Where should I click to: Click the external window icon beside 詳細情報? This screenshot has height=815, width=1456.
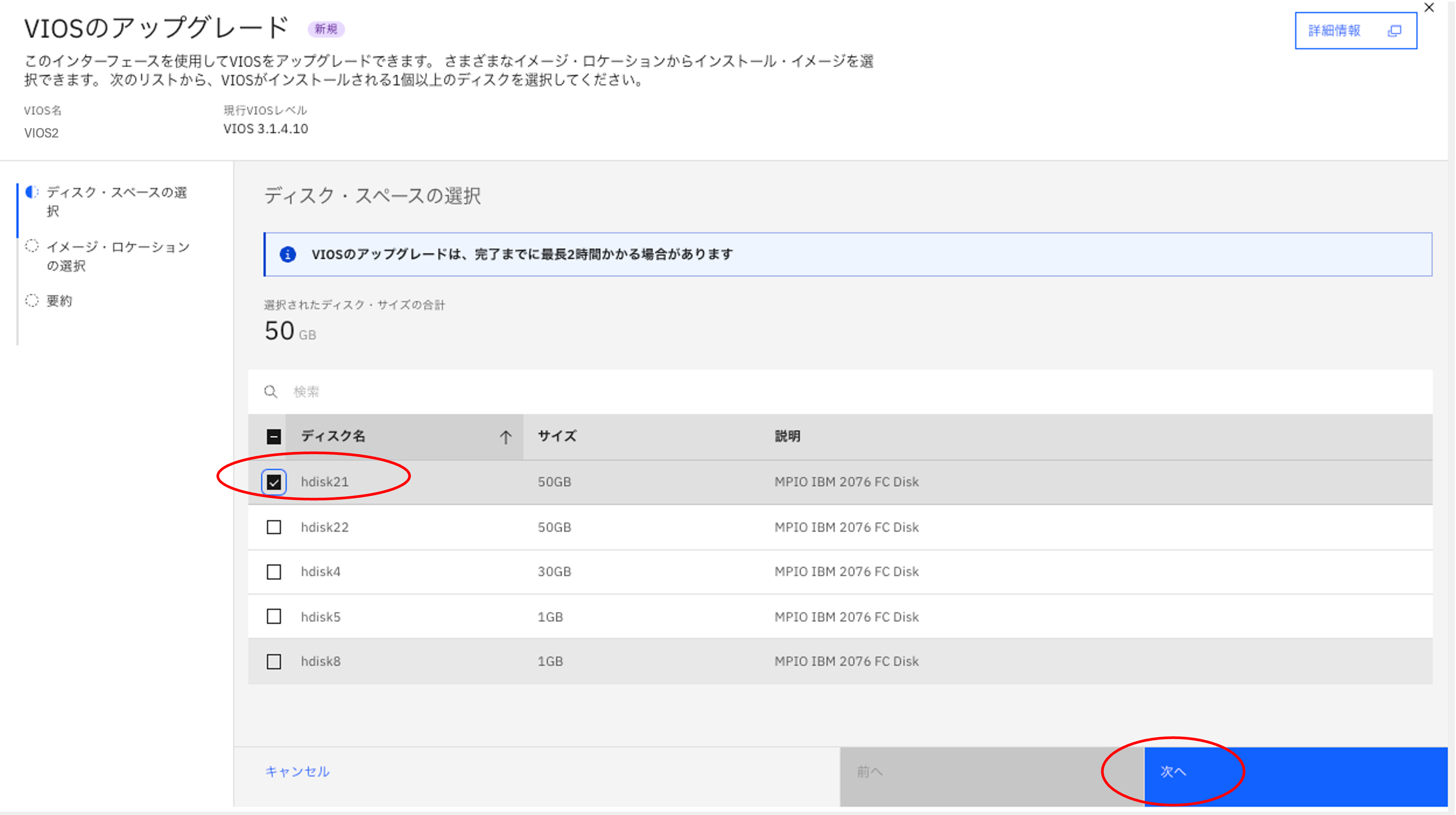coord(1395,31)
